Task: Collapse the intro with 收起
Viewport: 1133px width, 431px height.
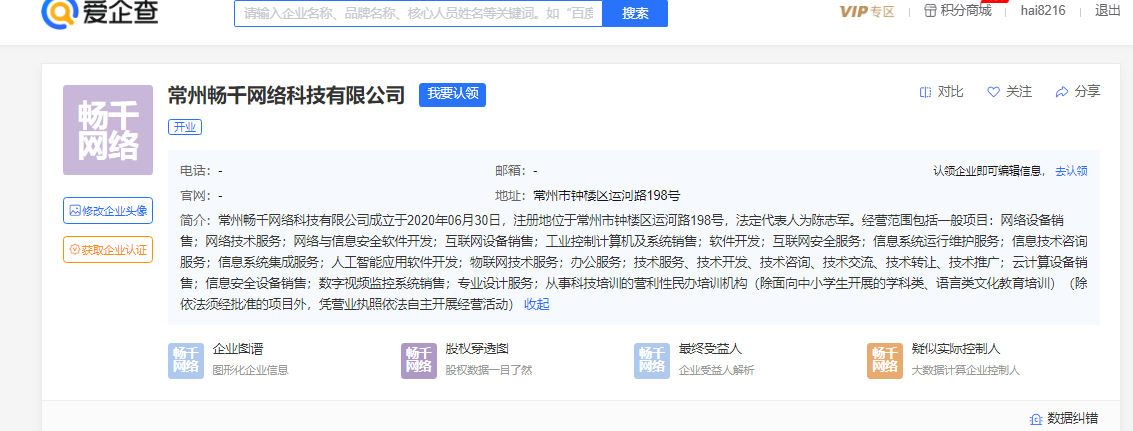Action: pos(537,304)
